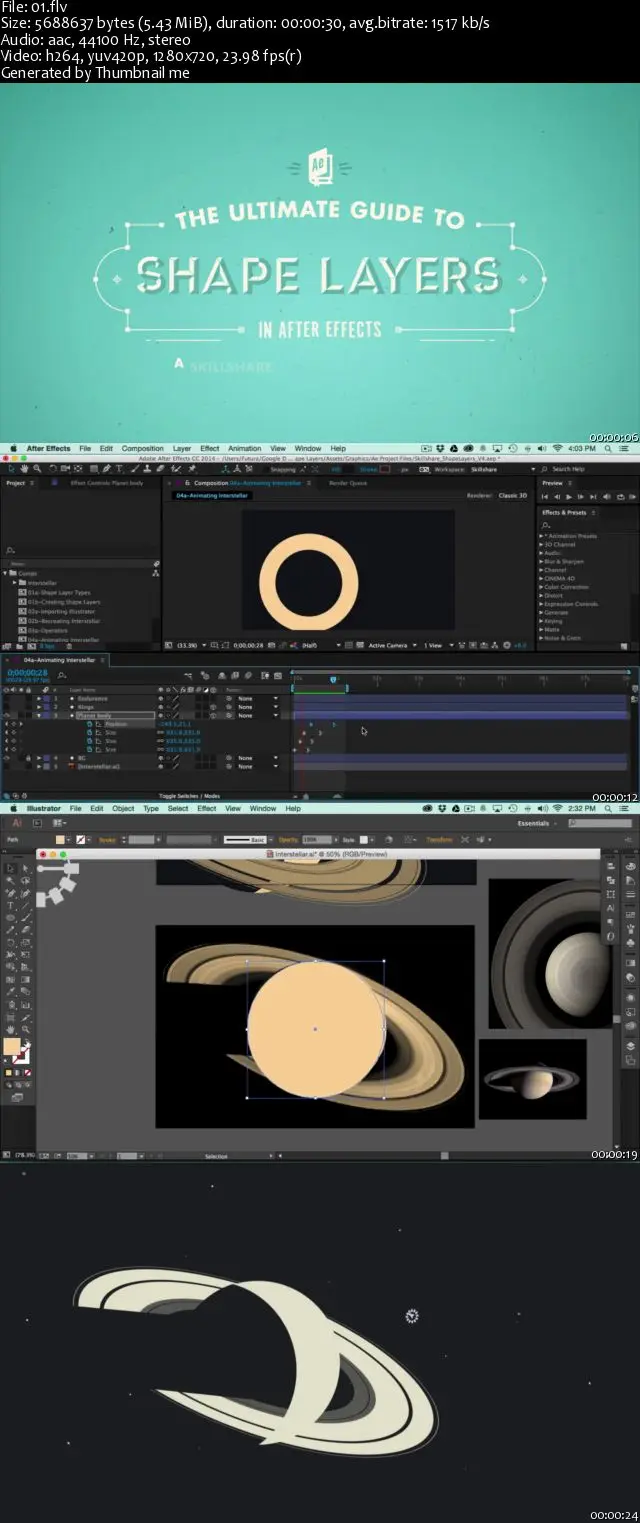
Task: Jump to first frame in Preview panel
Action: coord(546,496)
